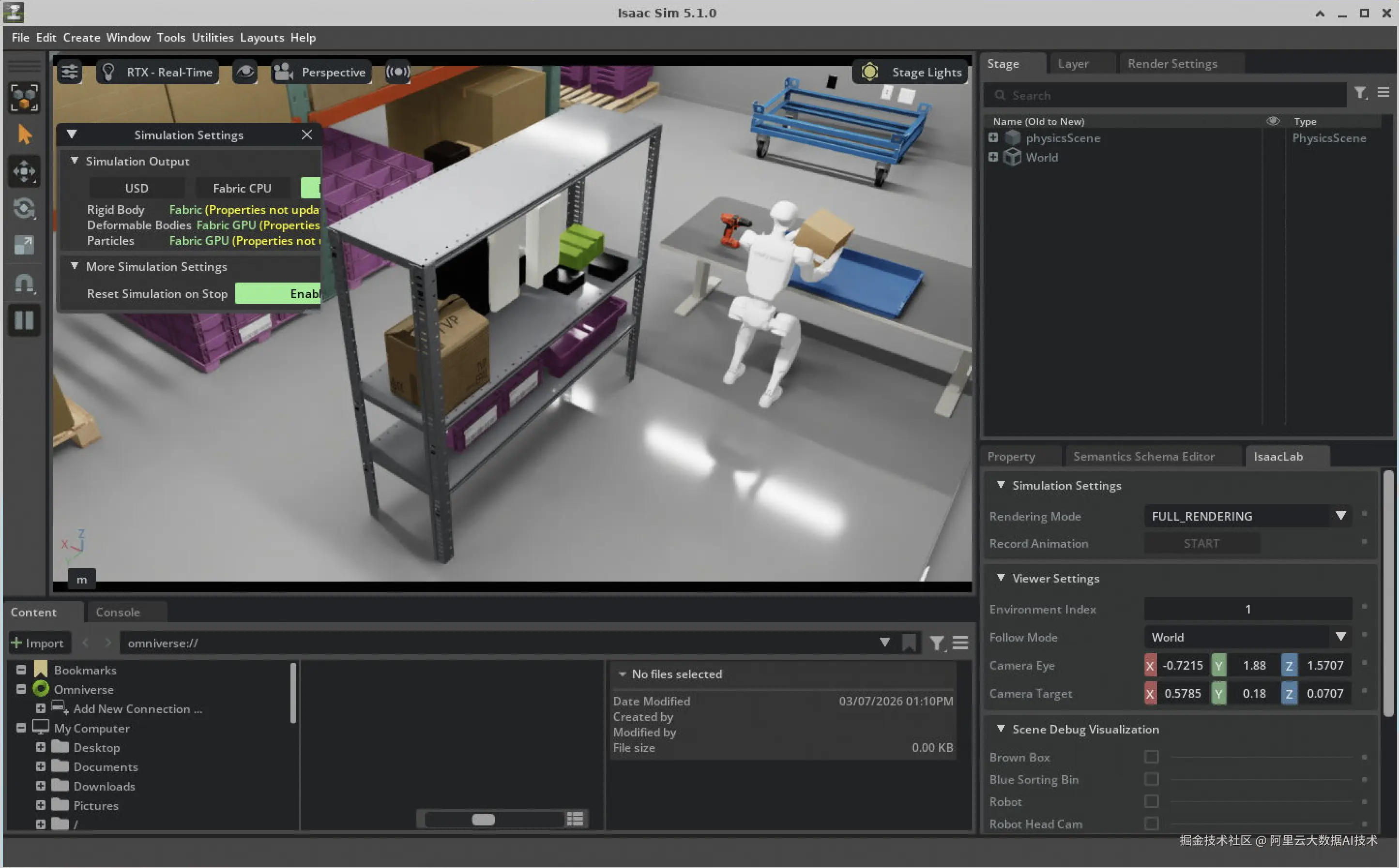Collapse the Simulation Output section

click(x=74, y=161)
